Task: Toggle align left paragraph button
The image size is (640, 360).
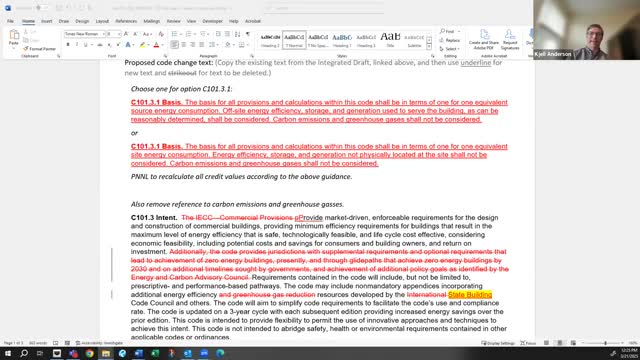Action: tap(174, 45)
